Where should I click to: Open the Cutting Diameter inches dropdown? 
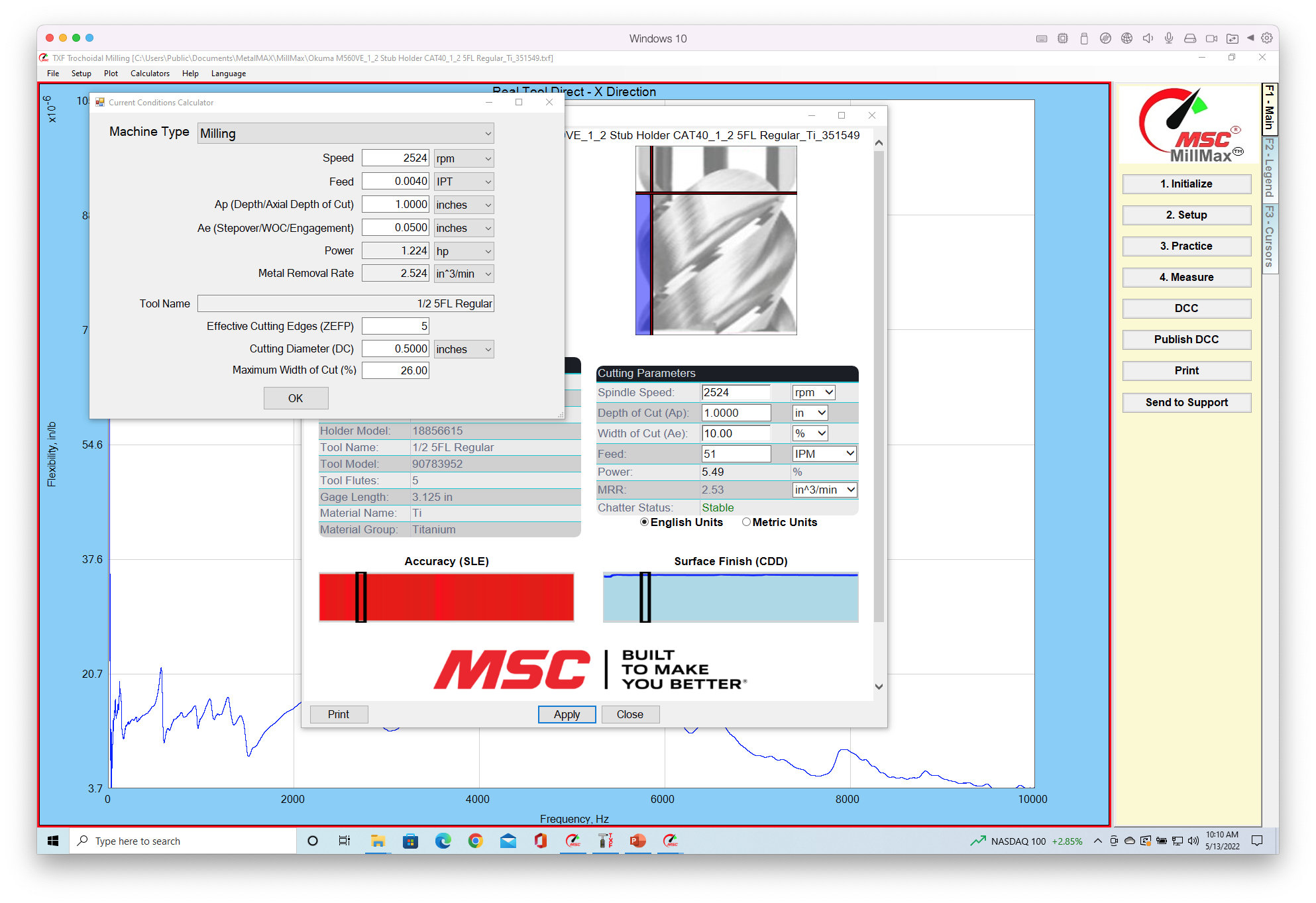(464, 349)
